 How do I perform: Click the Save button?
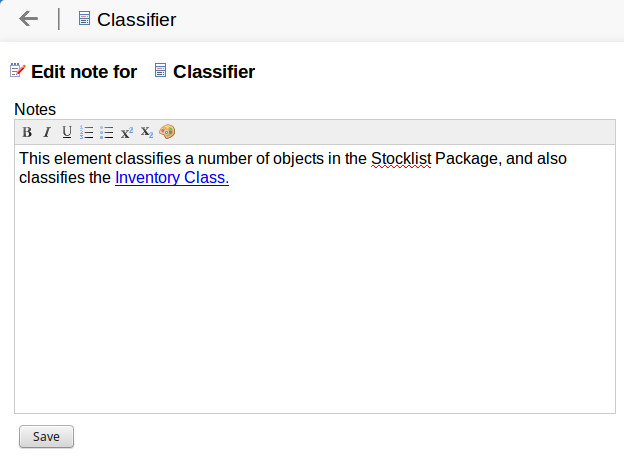[46, 436]
